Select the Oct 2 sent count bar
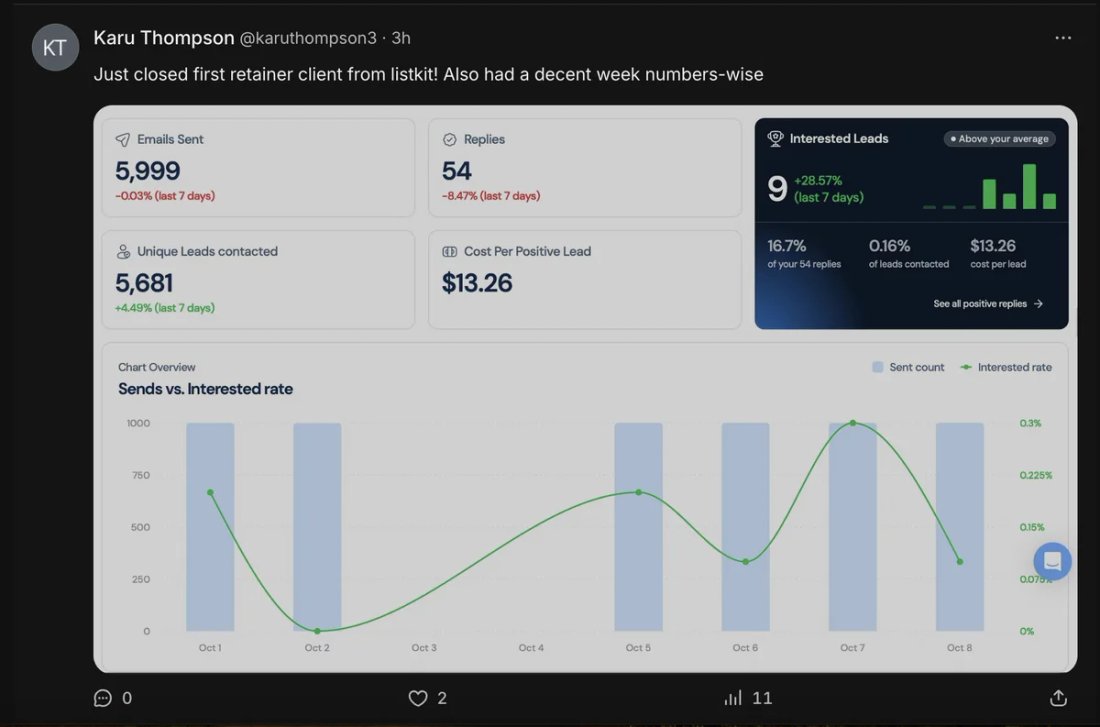 pyautogui.click(x=317, y=527)
